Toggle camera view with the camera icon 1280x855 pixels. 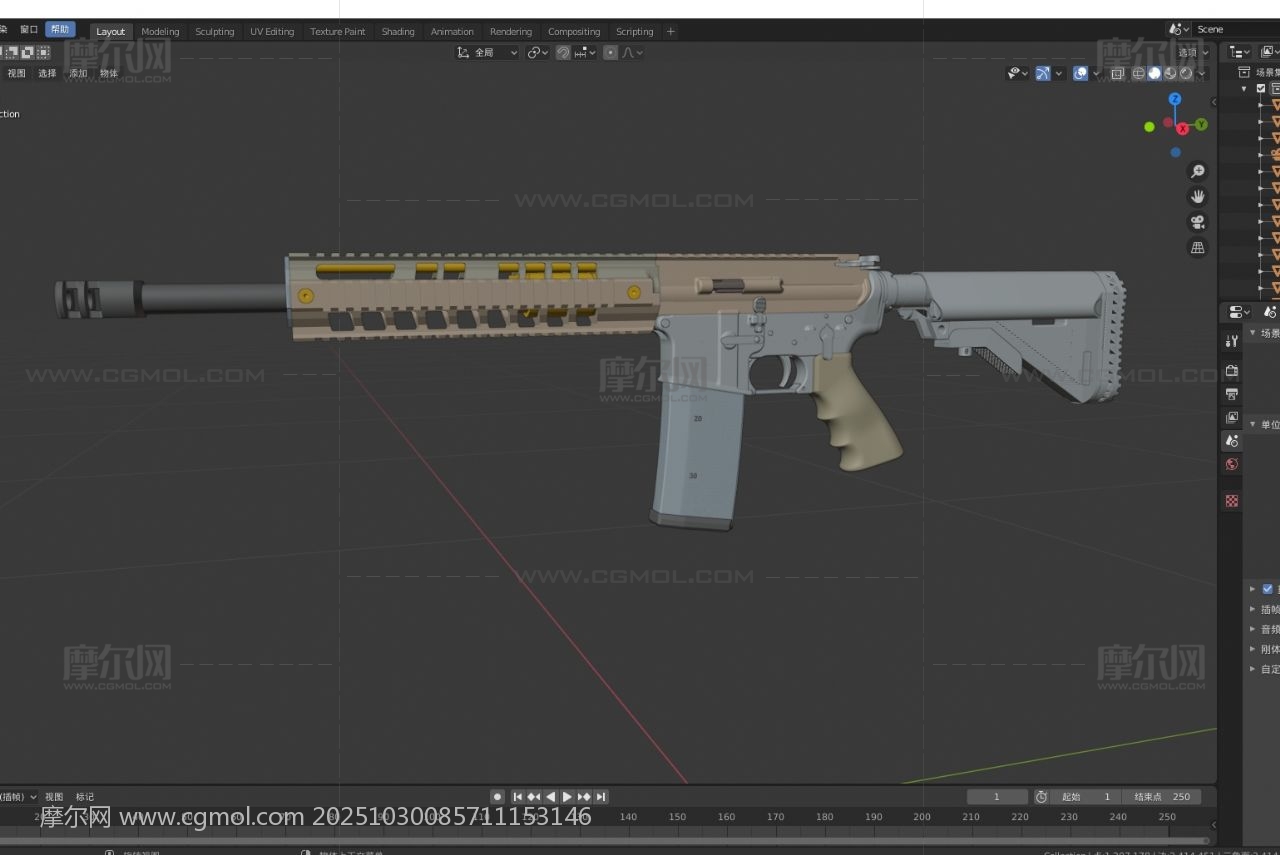[x=1197, y=222]
